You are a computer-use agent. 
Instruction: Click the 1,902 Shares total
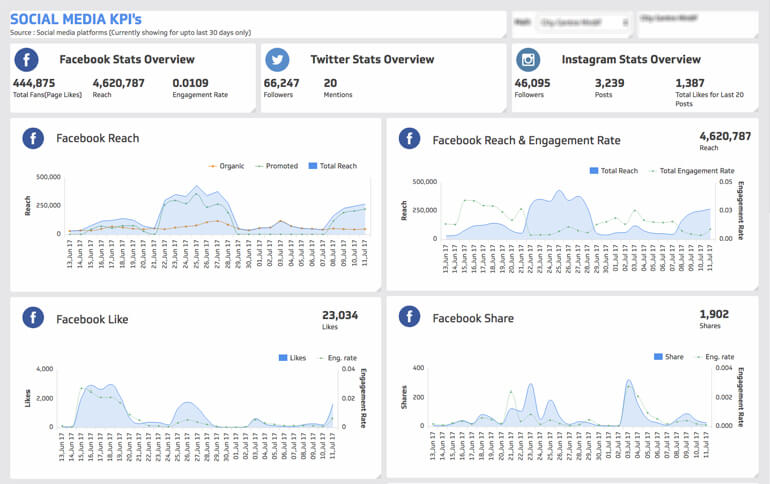[x=714, y=314]
